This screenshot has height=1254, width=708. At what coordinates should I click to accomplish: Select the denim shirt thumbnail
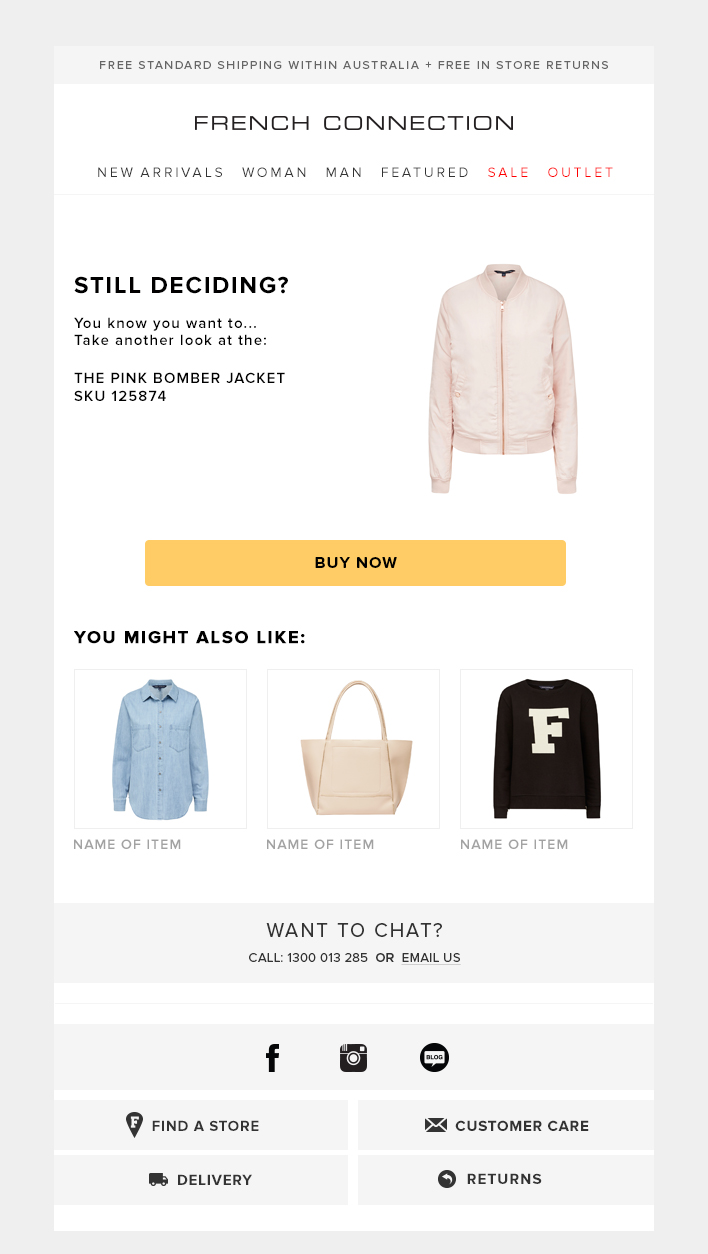160,748
